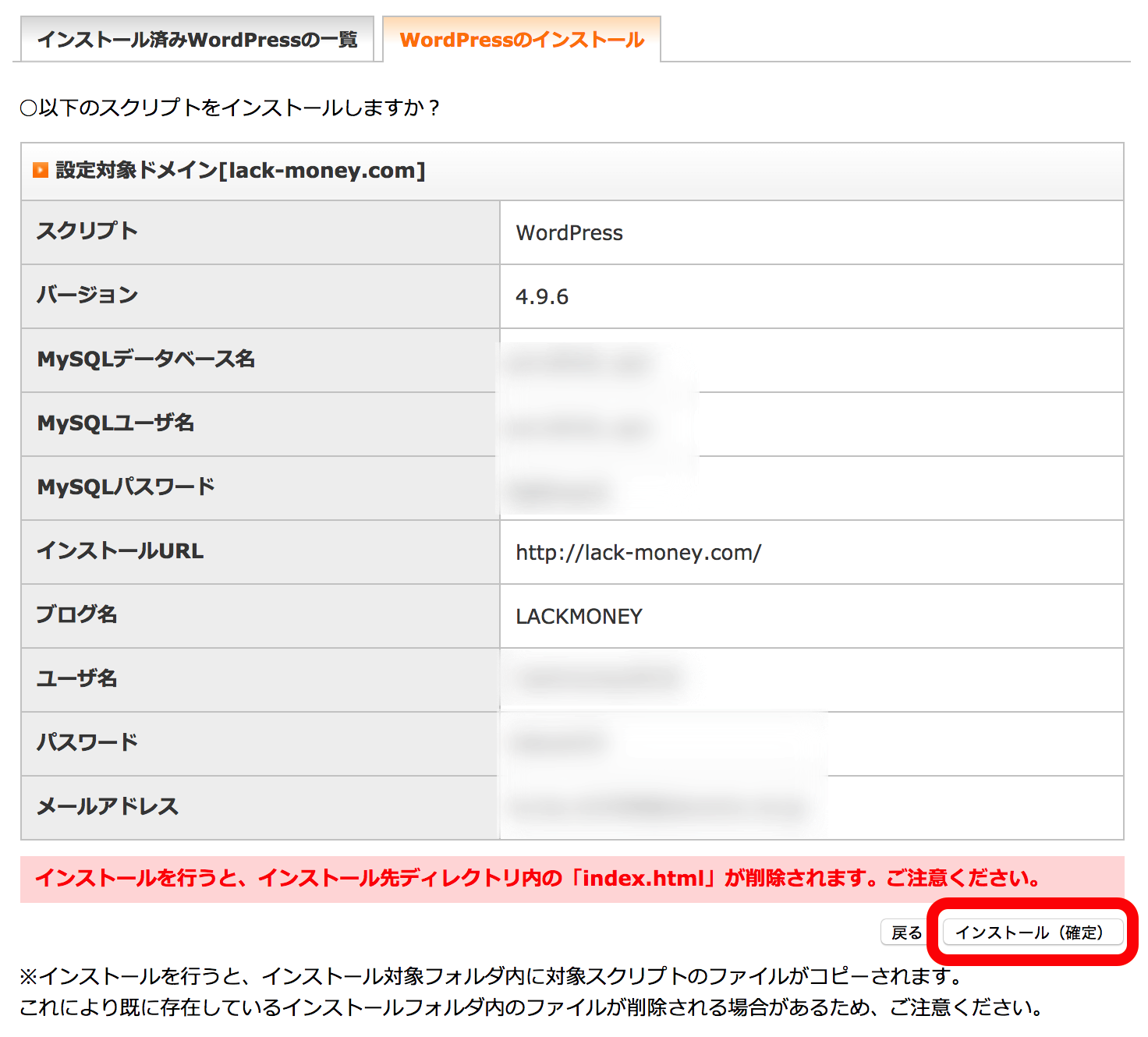Click the メールアドレス row label
Screen dimensions: 1148x1037
108,806
